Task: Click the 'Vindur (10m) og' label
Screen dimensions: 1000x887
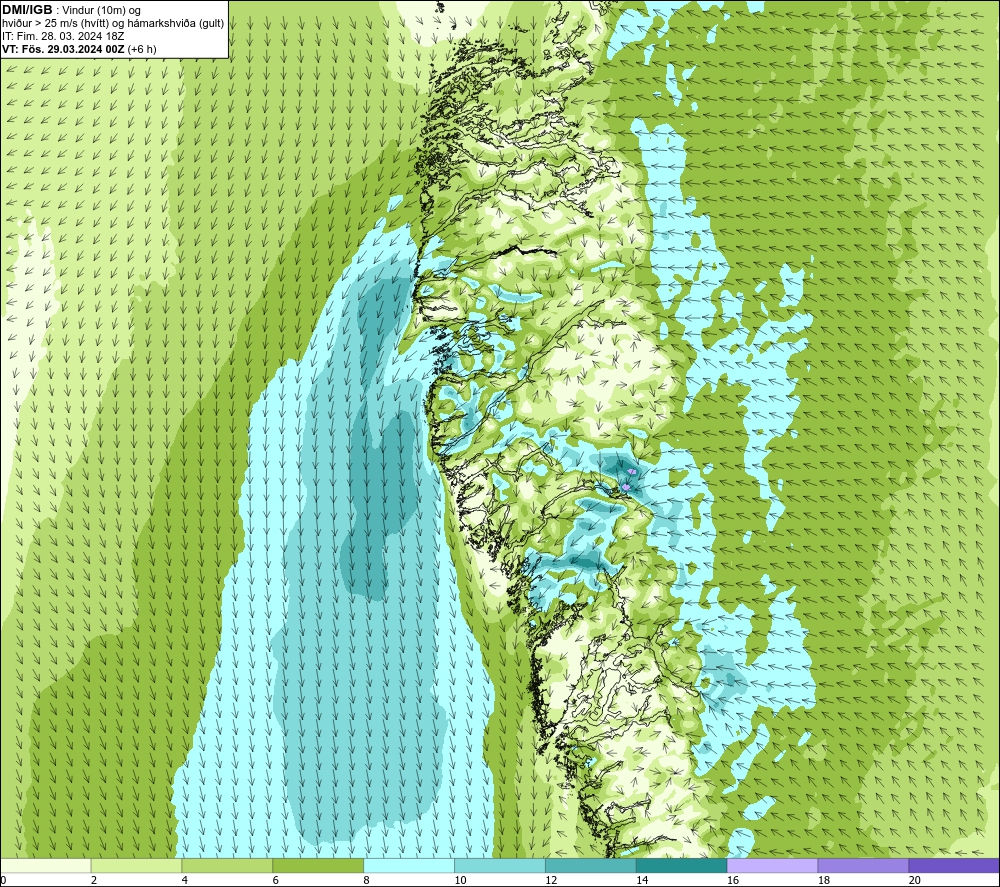Action: coord(101,10)
